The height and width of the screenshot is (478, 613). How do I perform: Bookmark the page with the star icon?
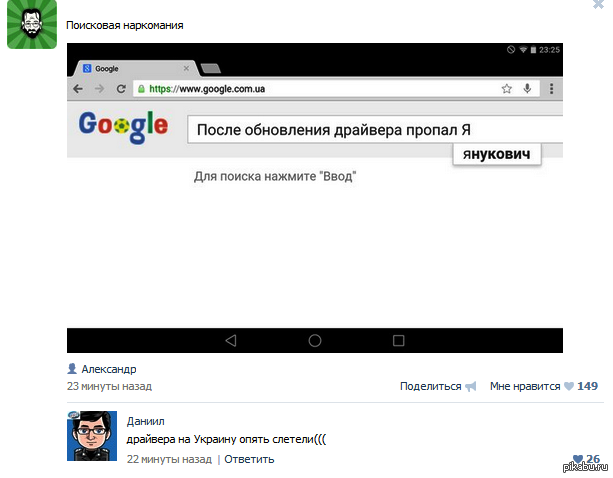coord(507,89)
